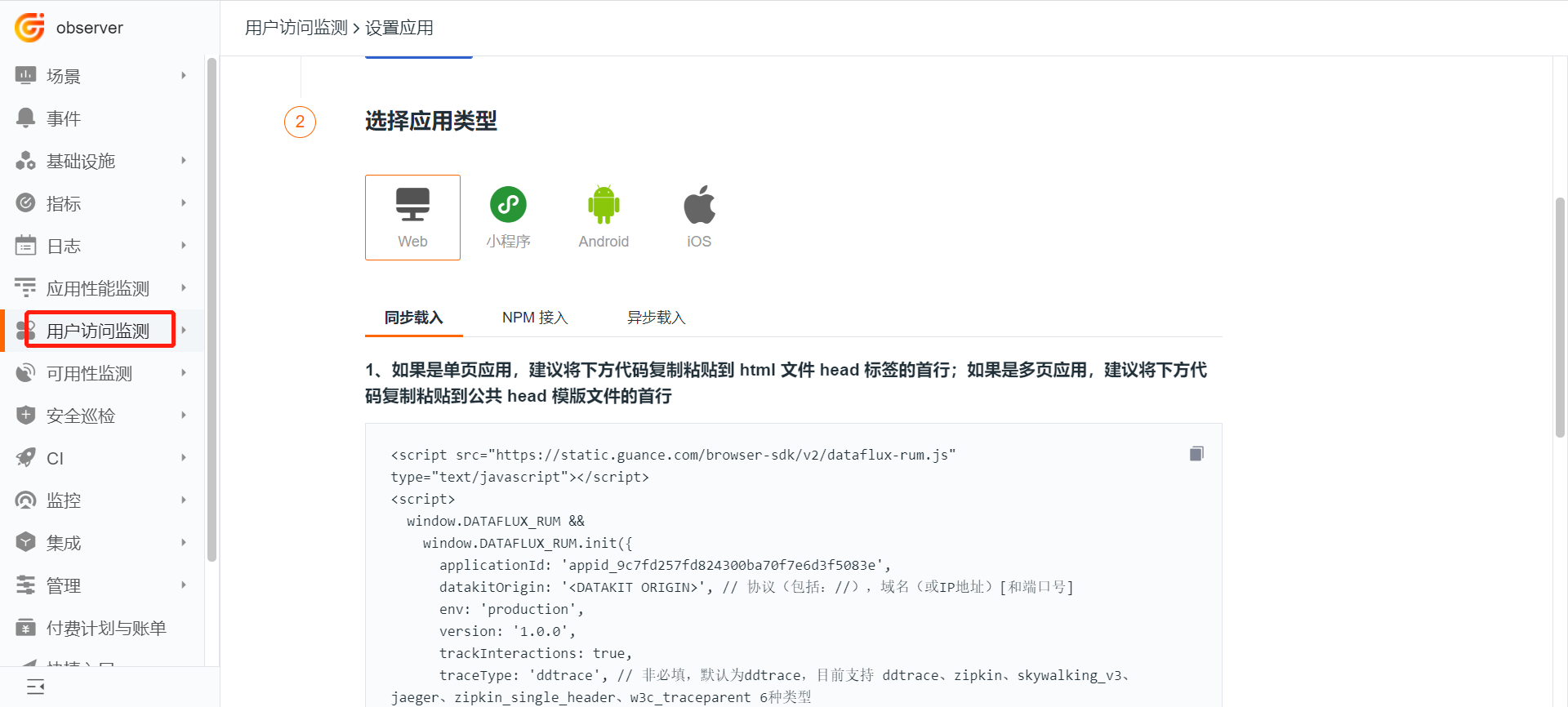Open the 指标 menu label
Image resolution: width=1568 pixels, height=707 pixels.
pos(64,203)
